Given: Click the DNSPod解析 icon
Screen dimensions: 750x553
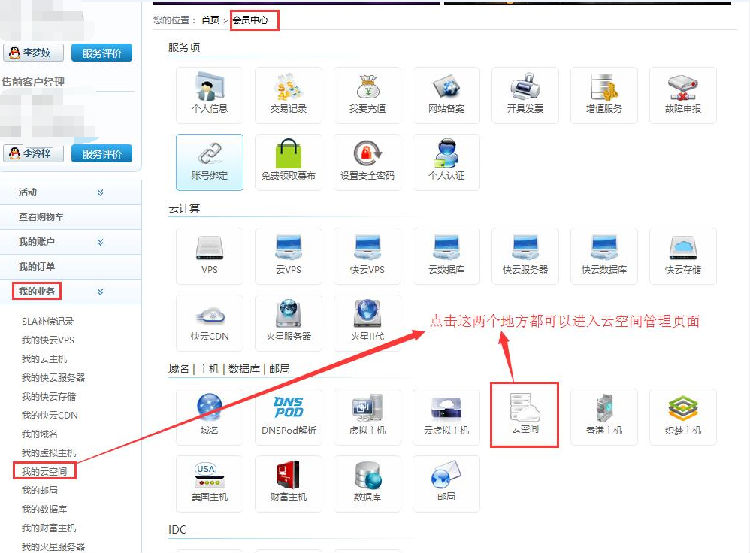Looking at the screenshot, I should [x=288, y=416].
